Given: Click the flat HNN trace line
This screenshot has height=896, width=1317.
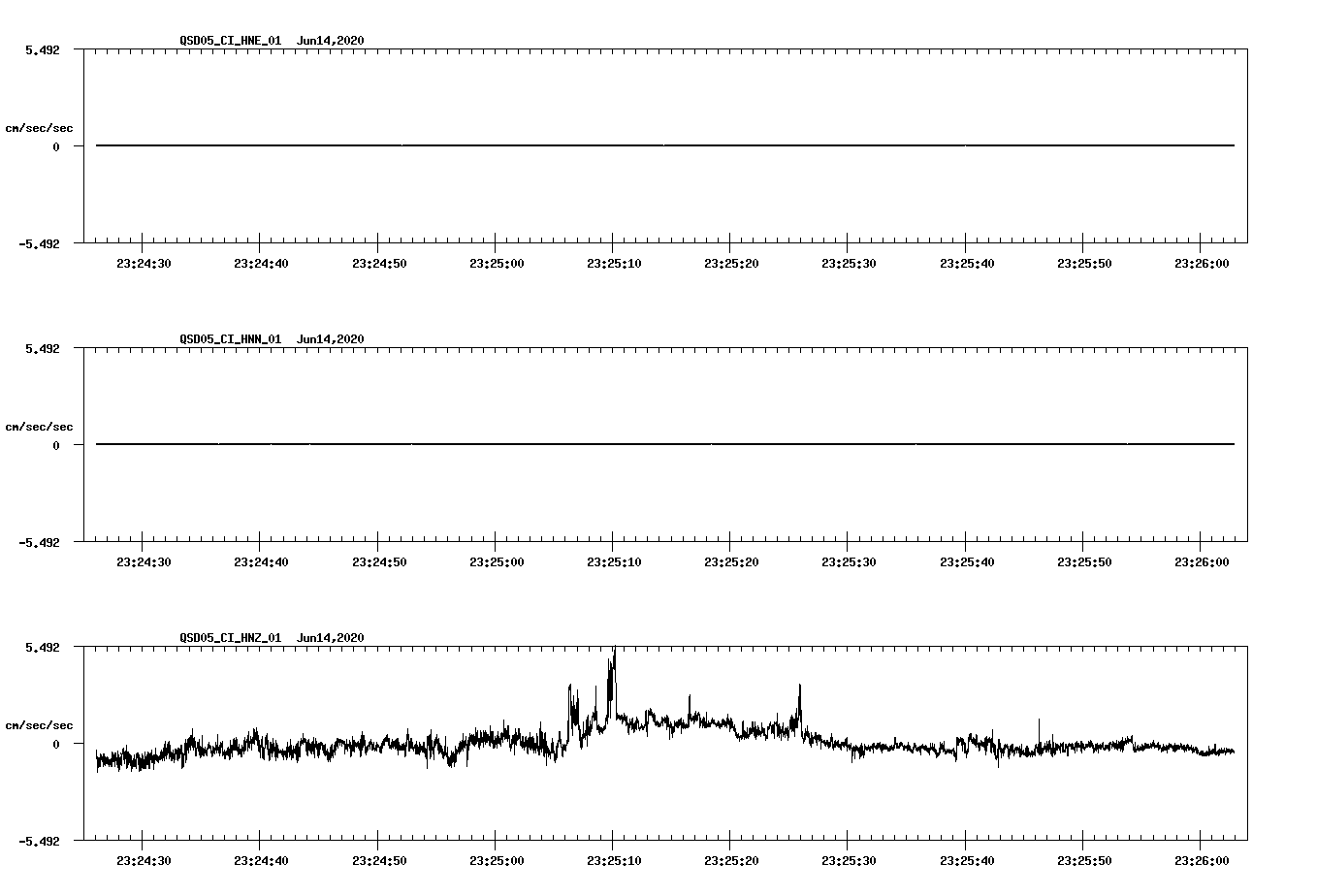Looking at the screenshot, I should (665, 444).
